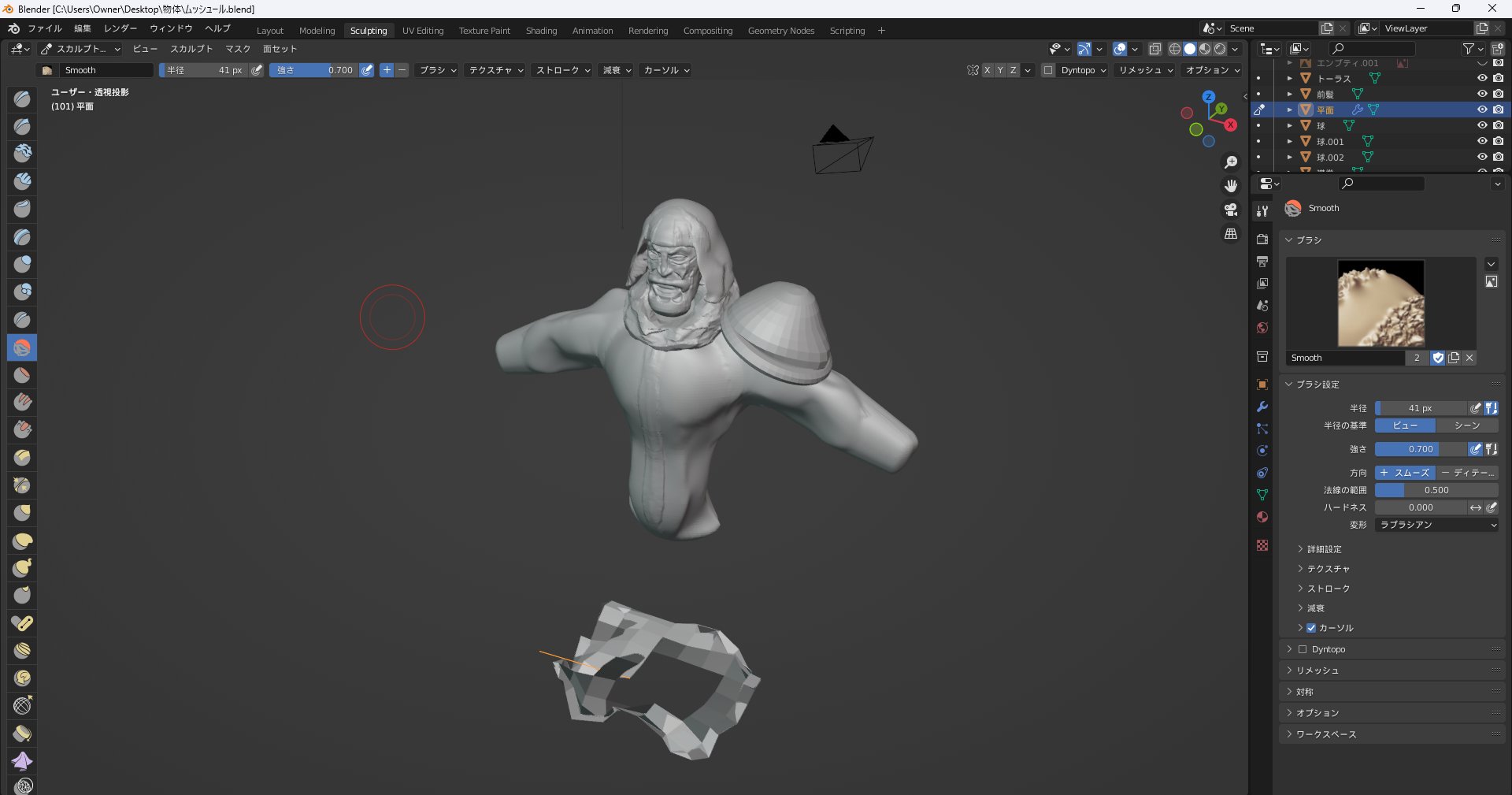Image resolution: width=1512 pixels, height=795 pixels.
Task: Toggle the カーソル checkbox
Action: pos(1311,628)
